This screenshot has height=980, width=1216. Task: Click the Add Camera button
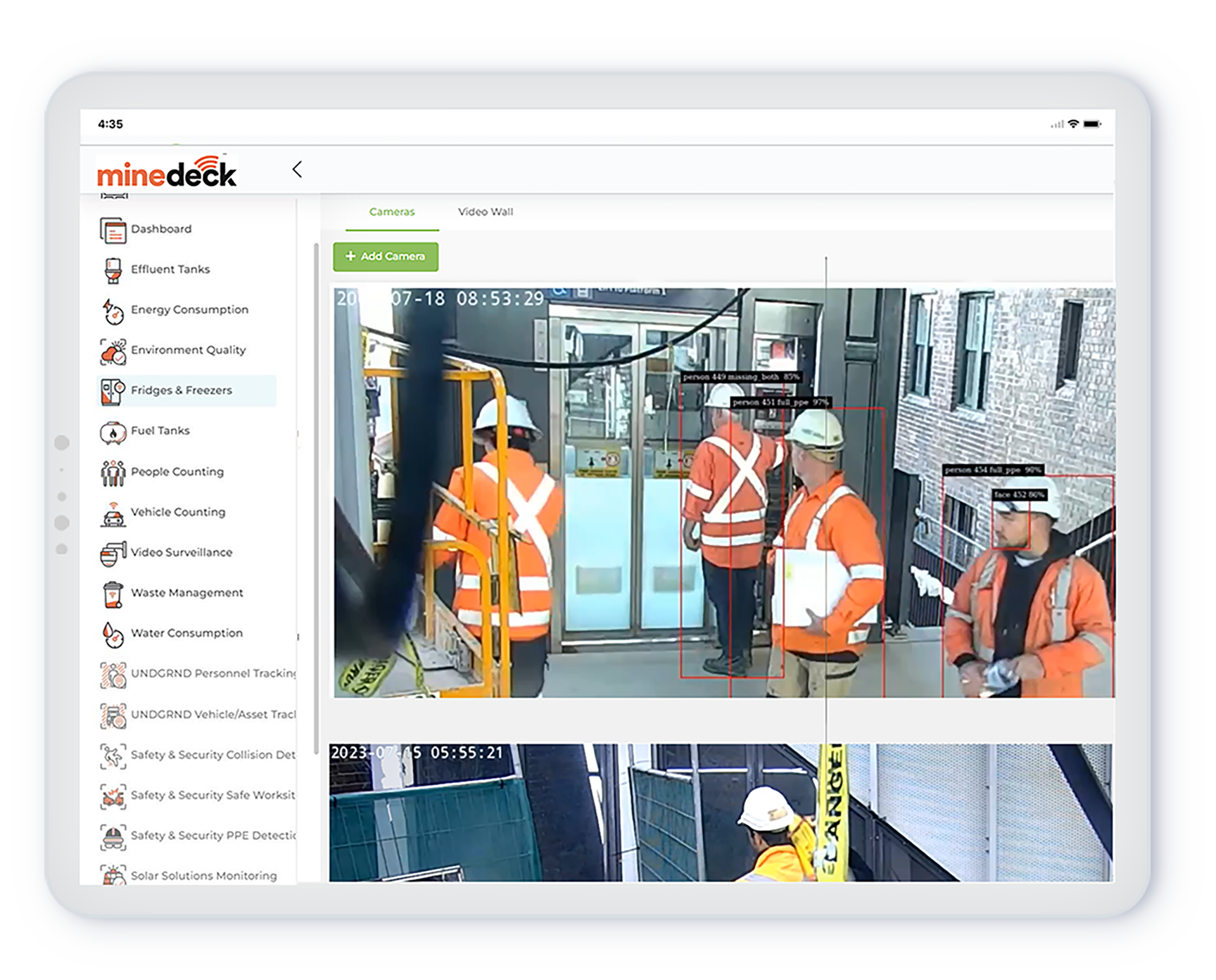385,257
